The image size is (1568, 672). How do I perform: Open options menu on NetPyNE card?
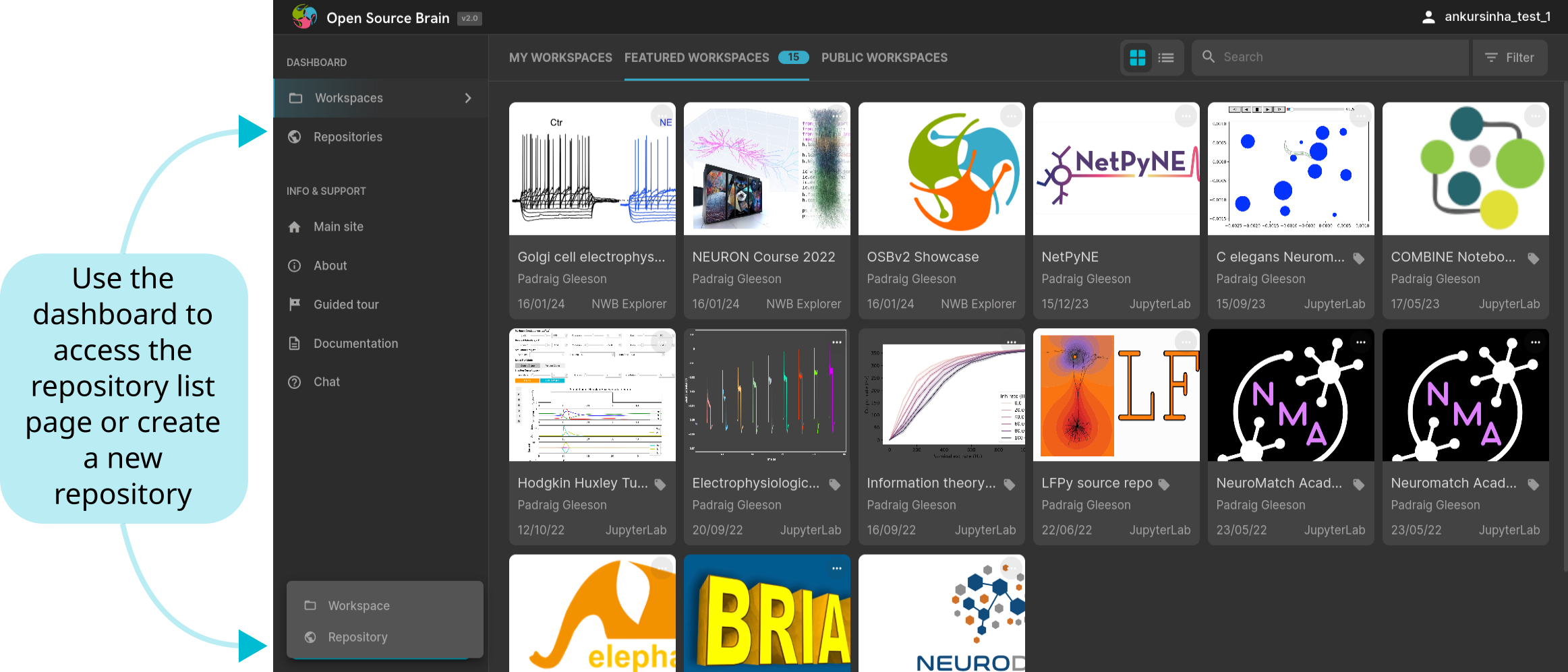click(x=1186, y=117)
